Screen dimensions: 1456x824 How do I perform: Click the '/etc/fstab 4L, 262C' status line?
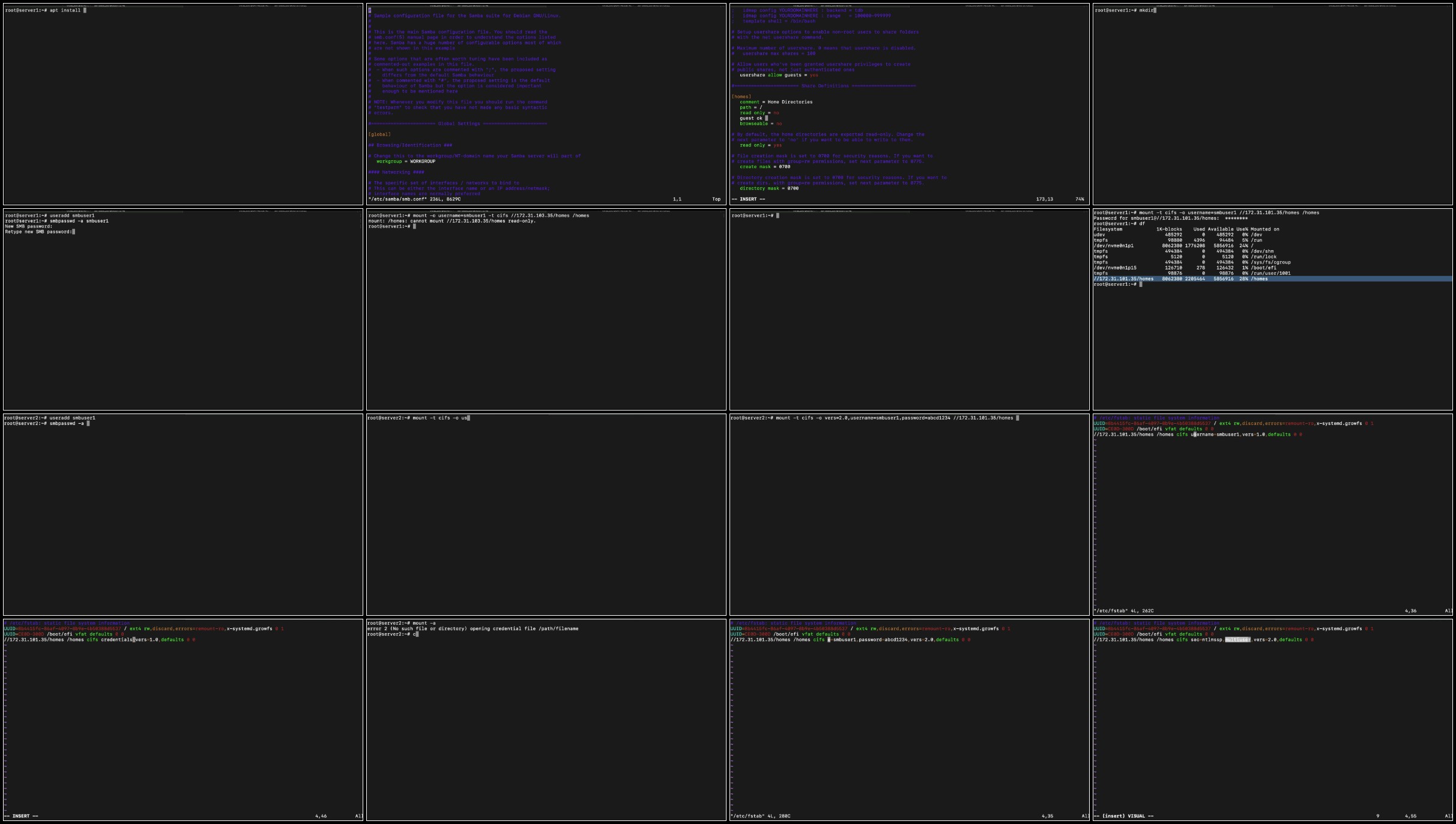(x=1123, y=611)
